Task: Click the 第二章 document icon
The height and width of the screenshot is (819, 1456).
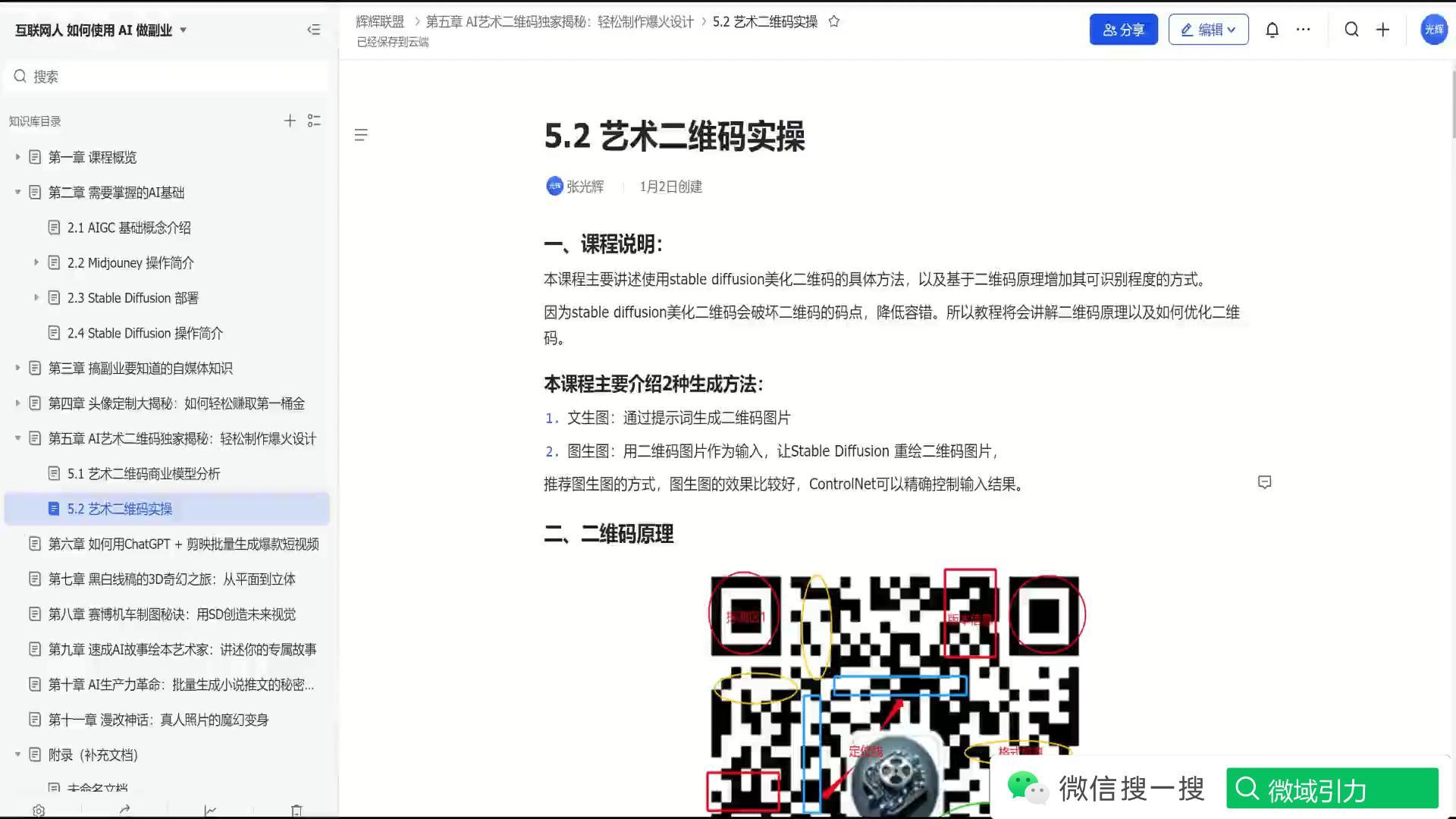Action: [x=35, y=192]
